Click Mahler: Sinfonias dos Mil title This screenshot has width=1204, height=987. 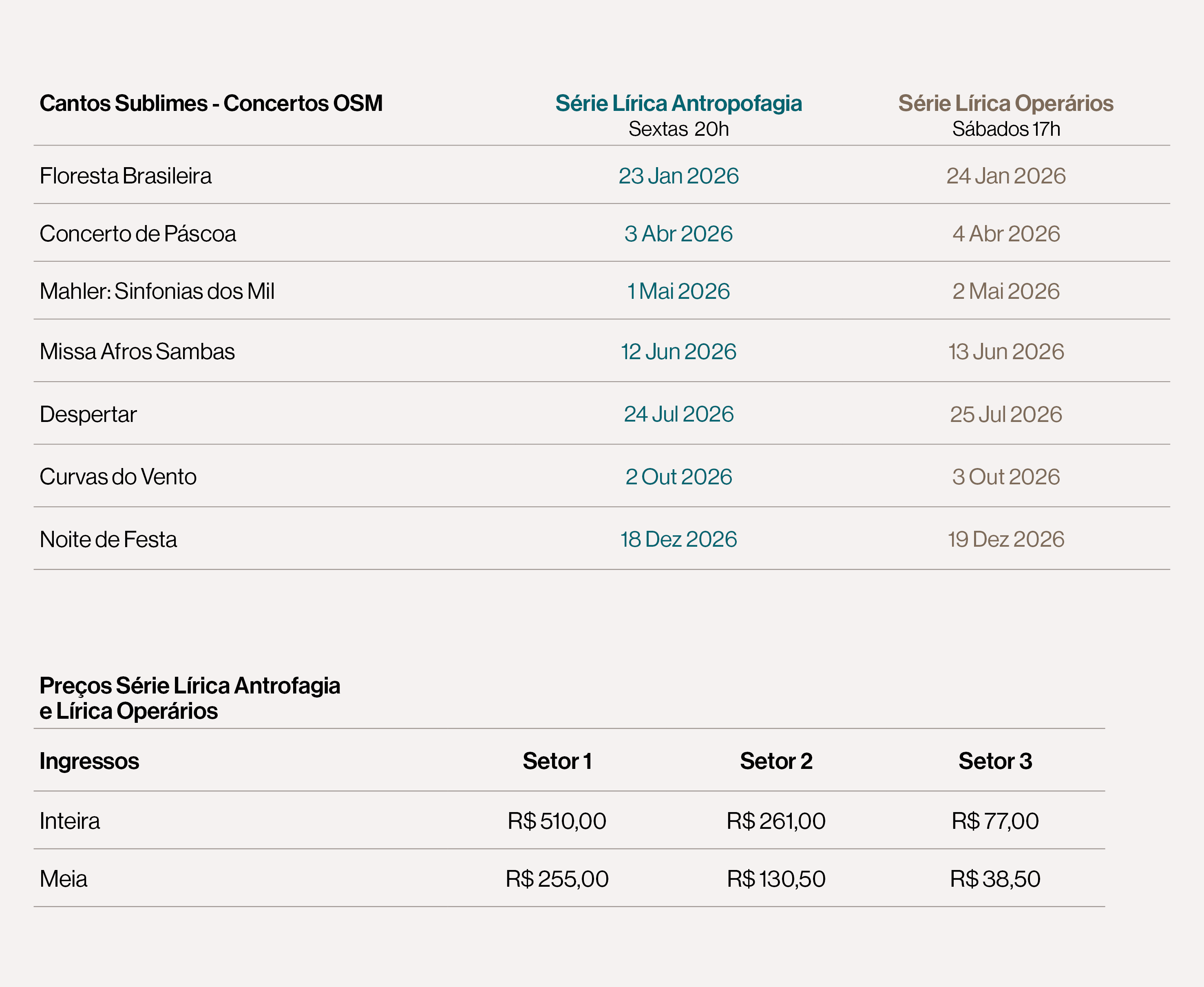tap(157, 291)
